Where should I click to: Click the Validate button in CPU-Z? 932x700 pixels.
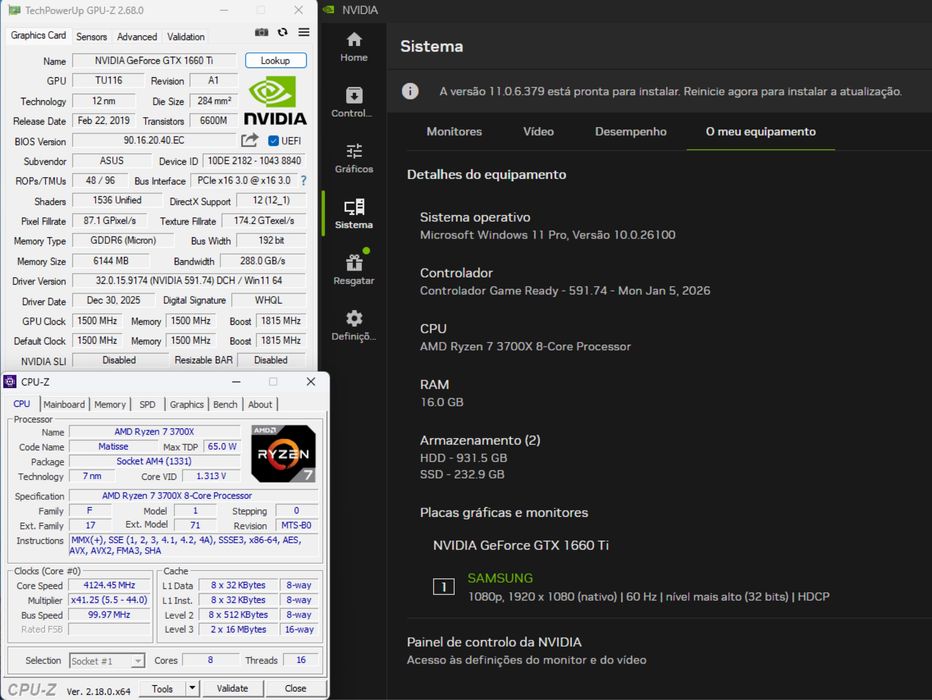pos(232,688)
